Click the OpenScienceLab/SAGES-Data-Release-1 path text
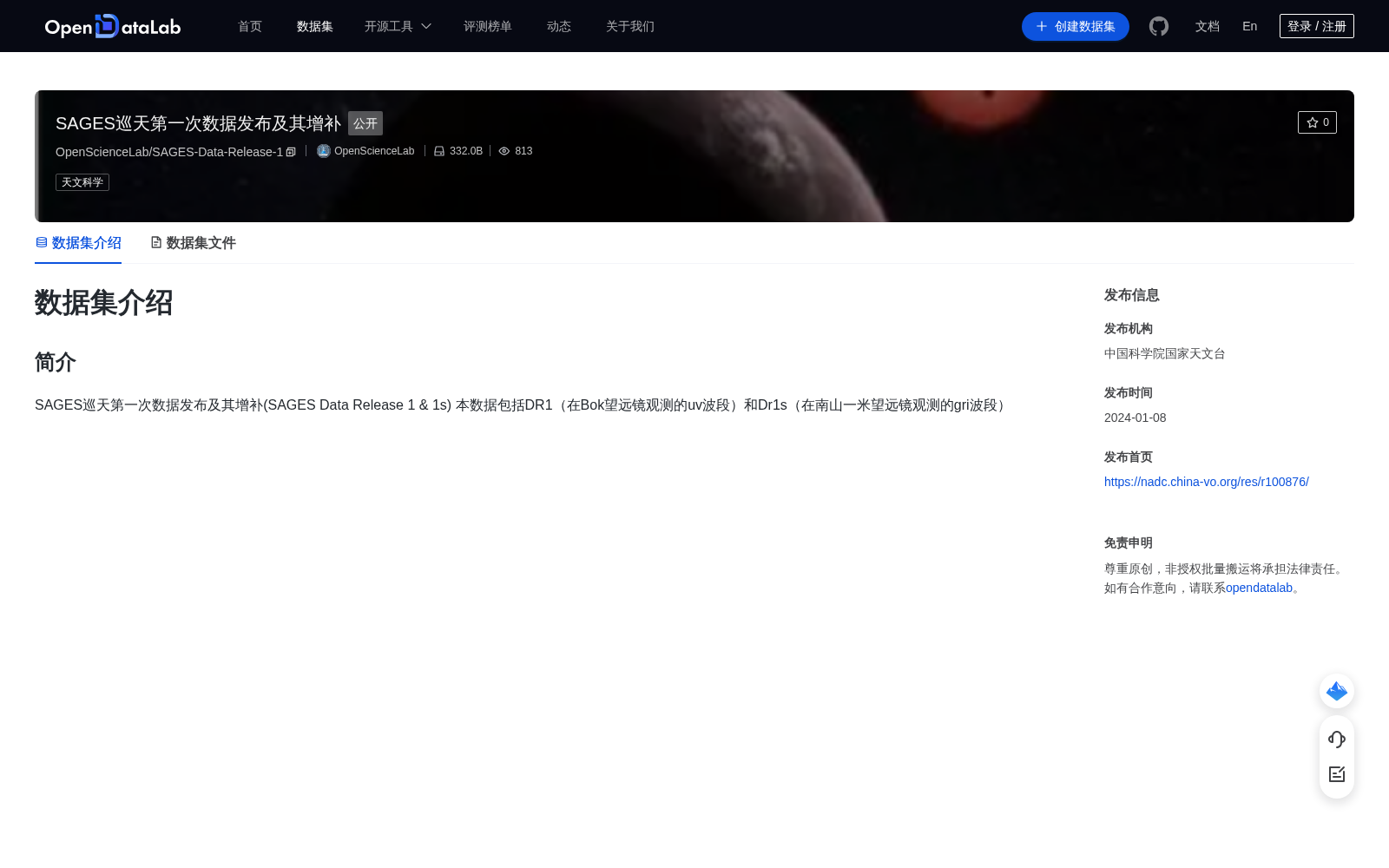Viewport: 1389px width, 868px height. (x=169, y=152)
